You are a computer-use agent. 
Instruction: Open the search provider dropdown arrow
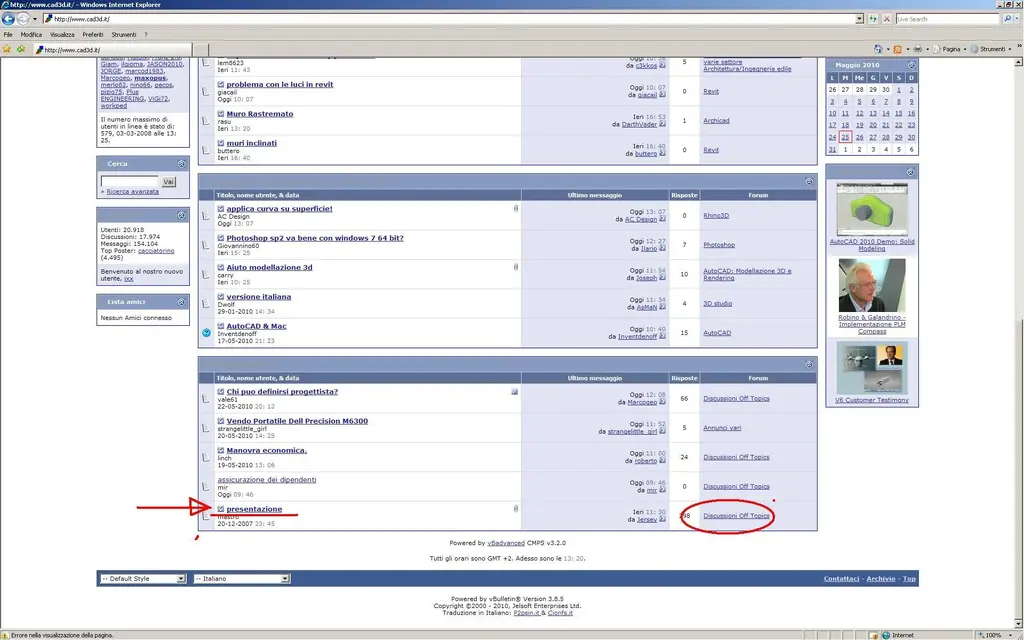[1017, 19]
